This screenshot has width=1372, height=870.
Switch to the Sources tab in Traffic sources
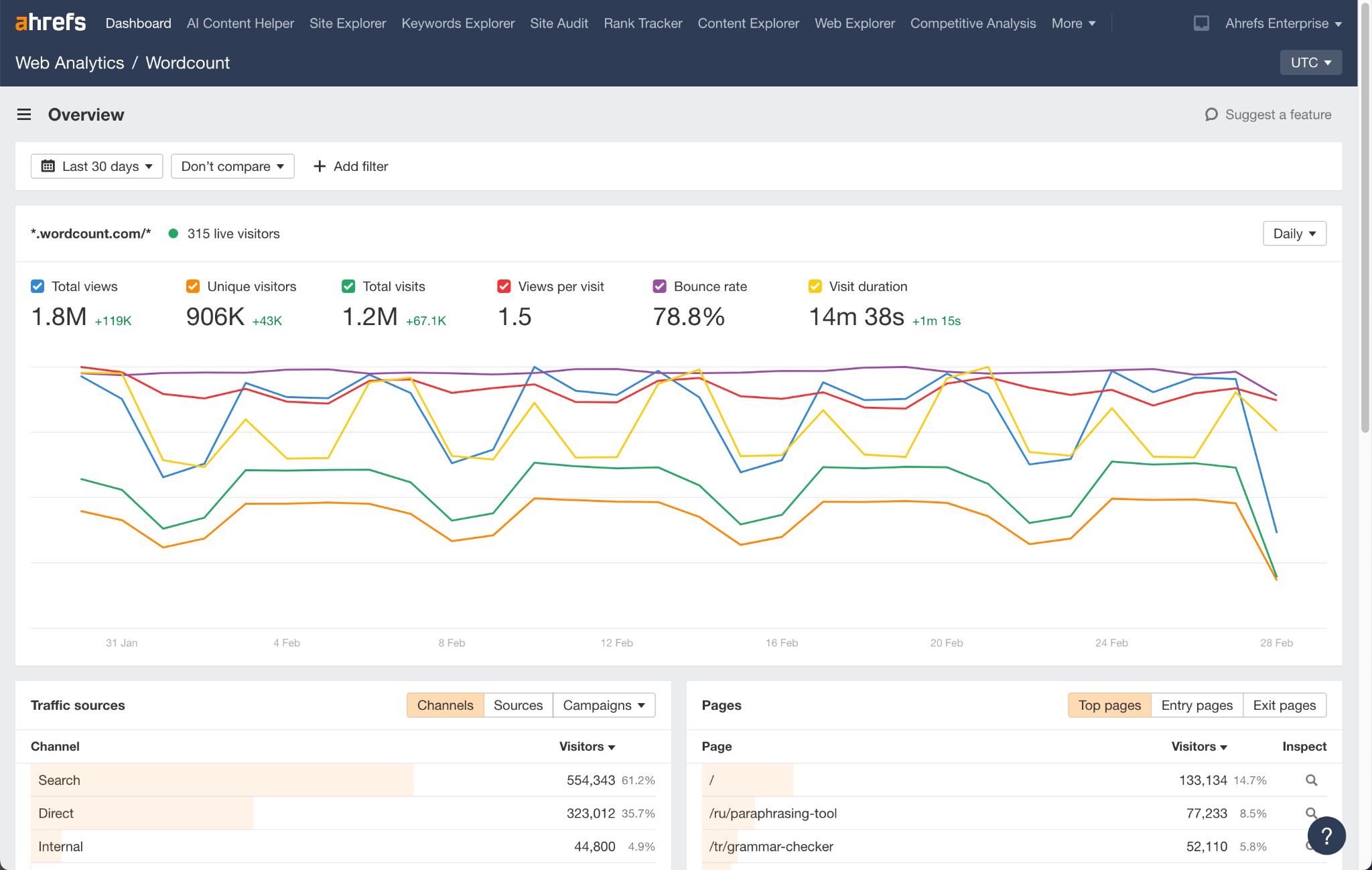518,705
